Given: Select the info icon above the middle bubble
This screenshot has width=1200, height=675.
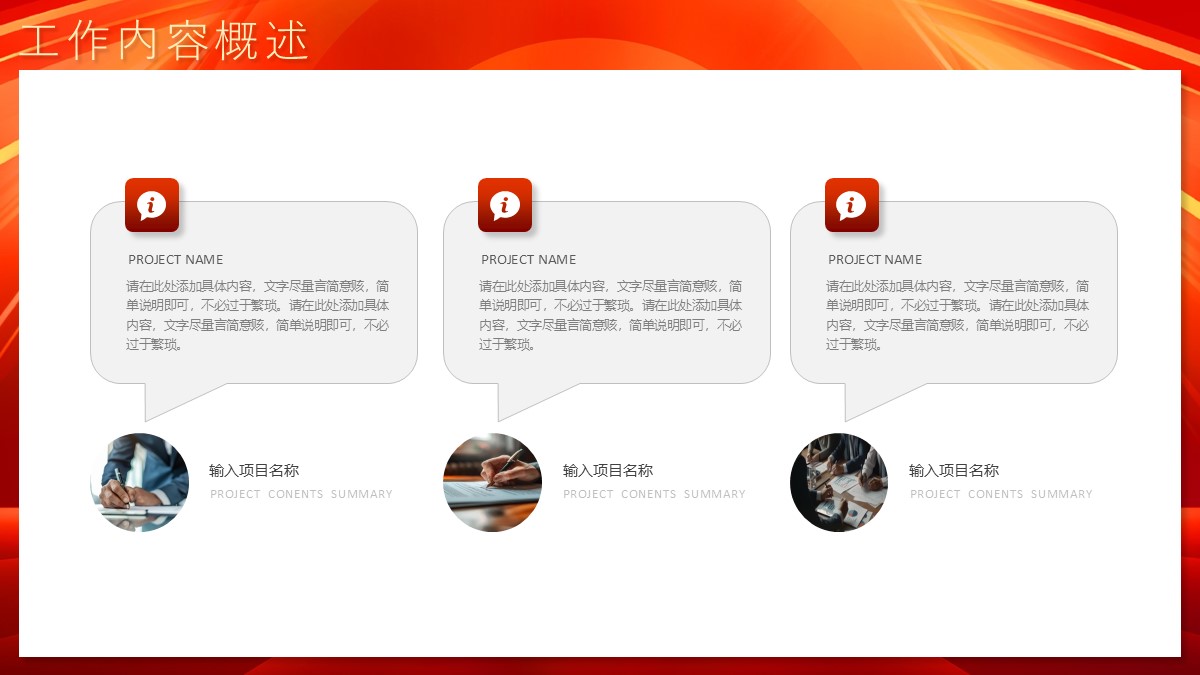Looking at the screenshot, I should coord(505,205).
